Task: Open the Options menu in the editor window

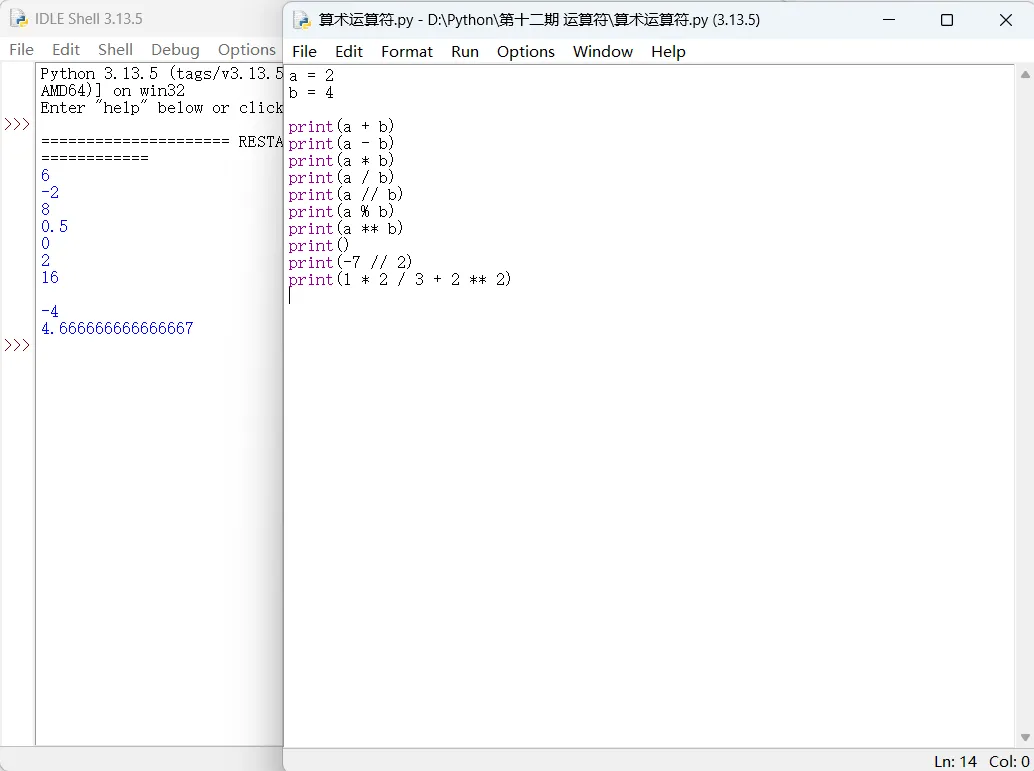Action: [526, 51]
